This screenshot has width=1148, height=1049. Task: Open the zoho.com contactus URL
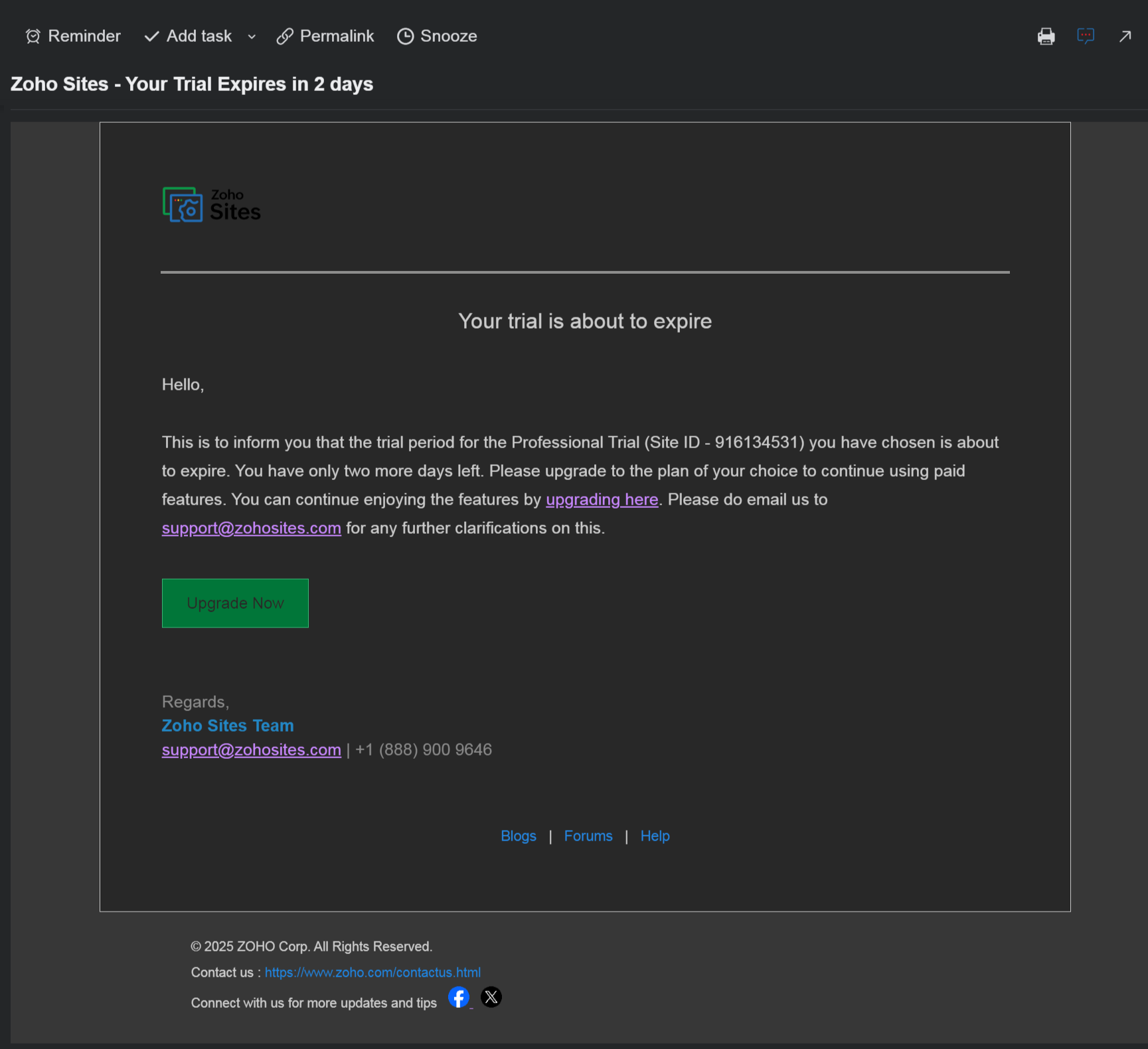tap(372, 972)
